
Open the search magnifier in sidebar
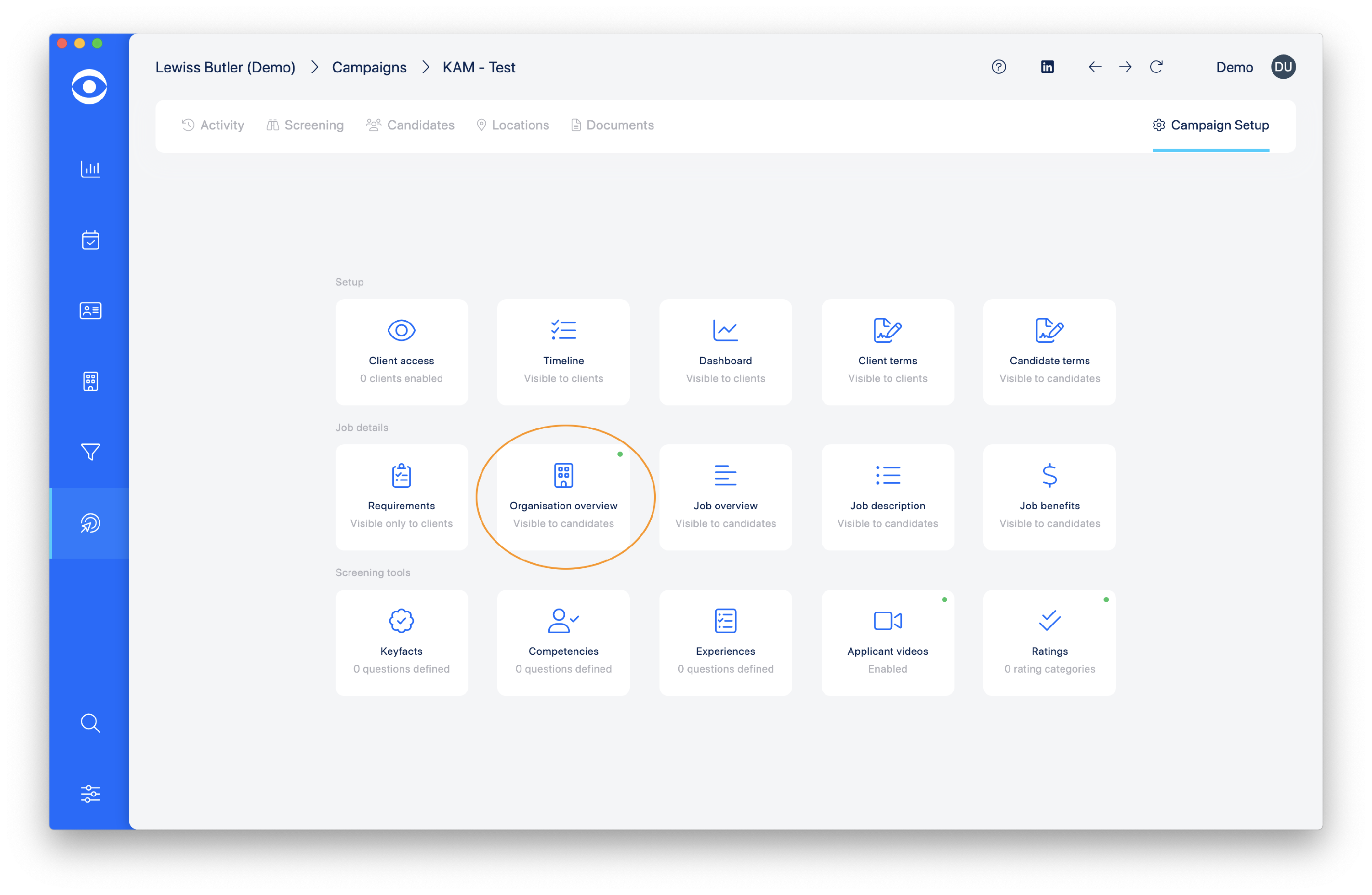pos(90,722)
